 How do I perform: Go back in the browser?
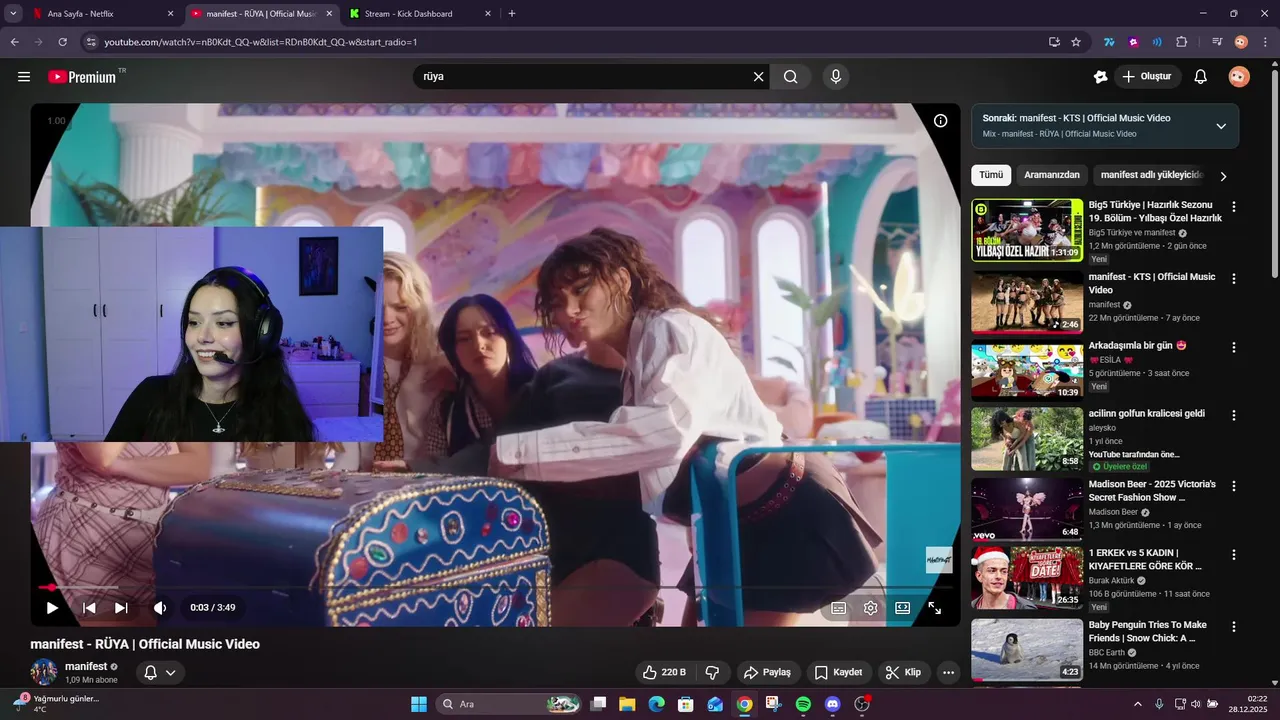(14, 42)
